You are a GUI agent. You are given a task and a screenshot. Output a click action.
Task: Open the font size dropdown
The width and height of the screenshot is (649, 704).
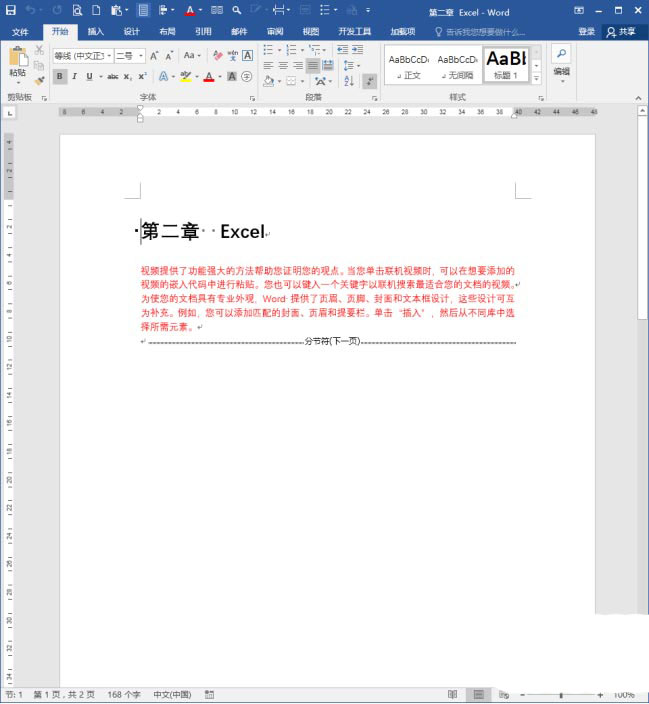pos(141,56)
